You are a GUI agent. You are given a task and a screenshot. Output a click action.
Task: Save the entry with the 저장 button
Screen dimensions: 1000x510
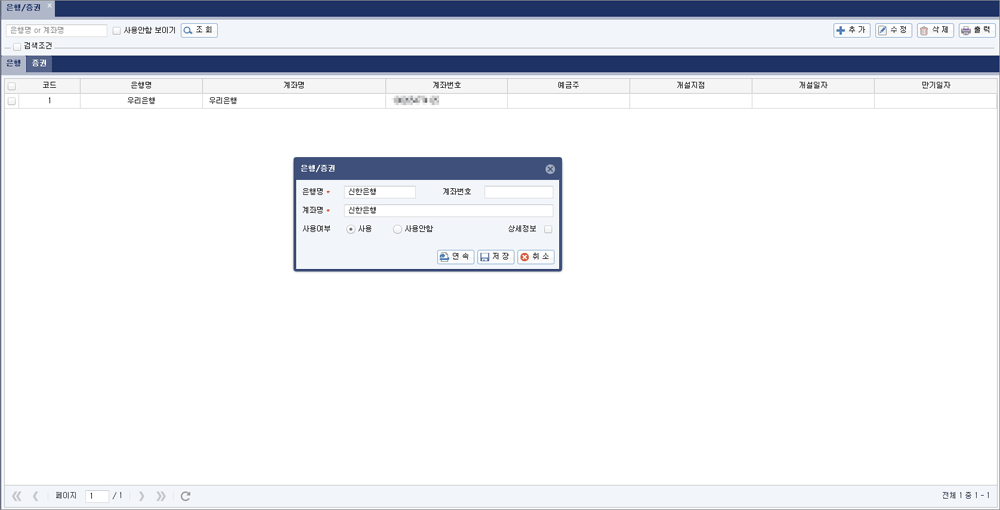pos(496,257)
